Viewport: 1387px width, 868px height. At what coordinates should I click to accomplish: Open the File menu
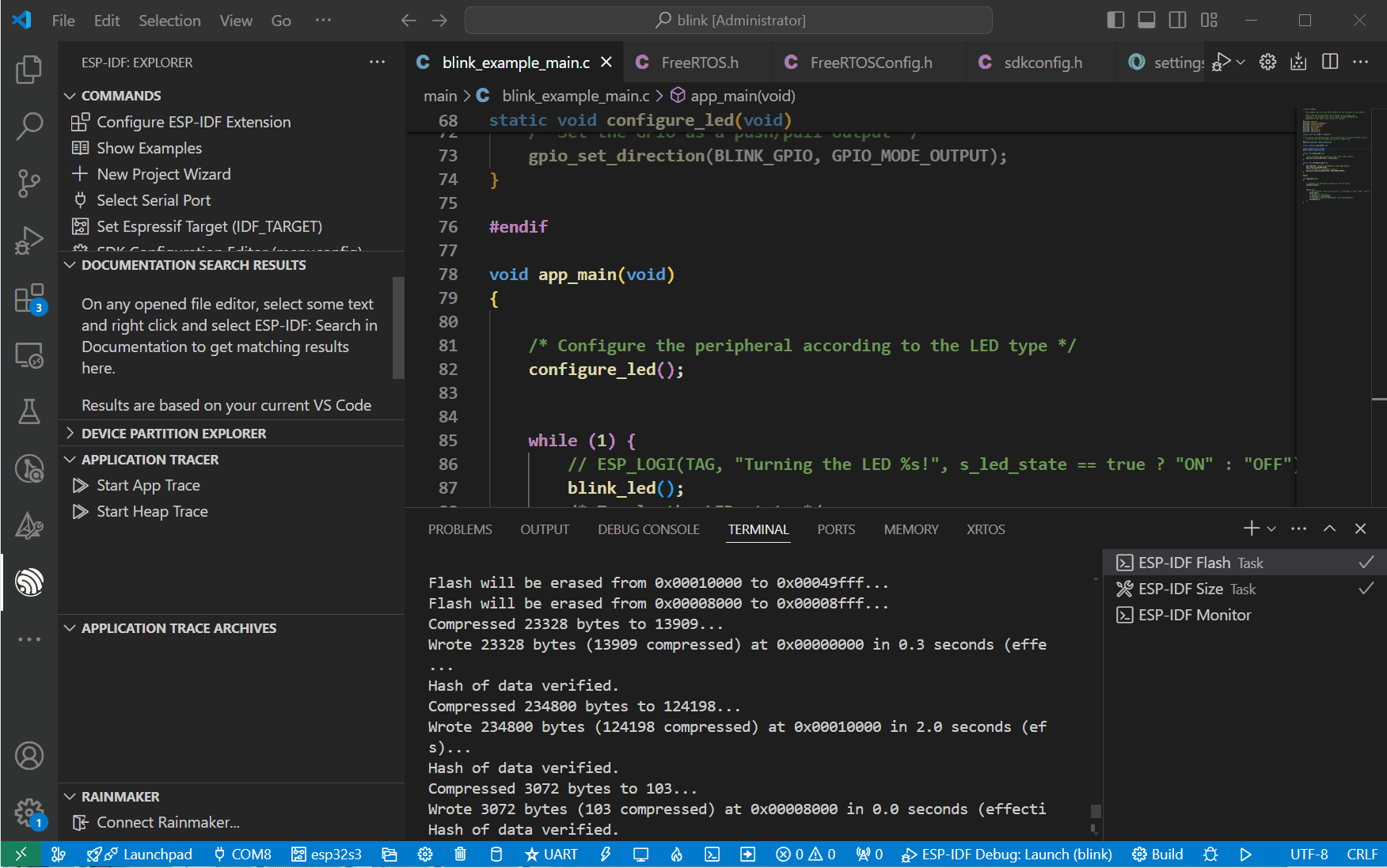coord(63,21)
